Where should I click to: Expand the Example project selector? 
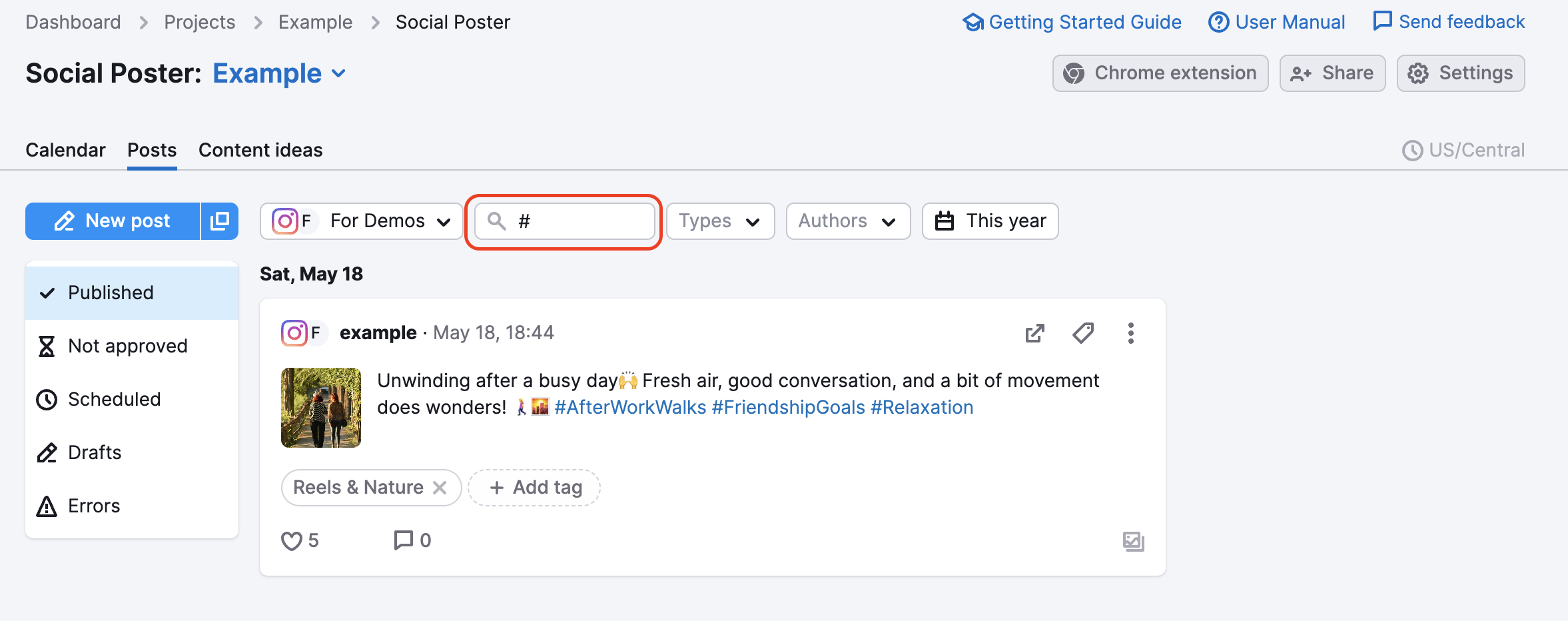point(278,73)
